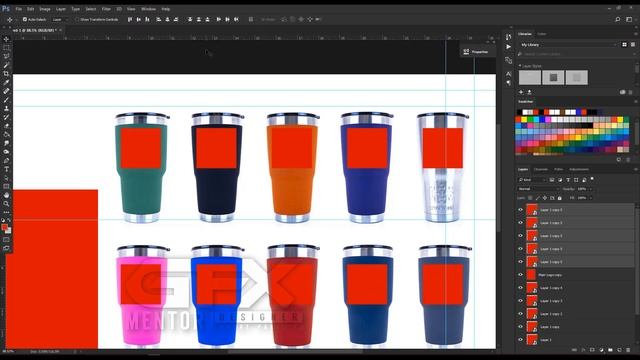Switch to the Channels tab
640x360 pixels.
pos(541,169)
